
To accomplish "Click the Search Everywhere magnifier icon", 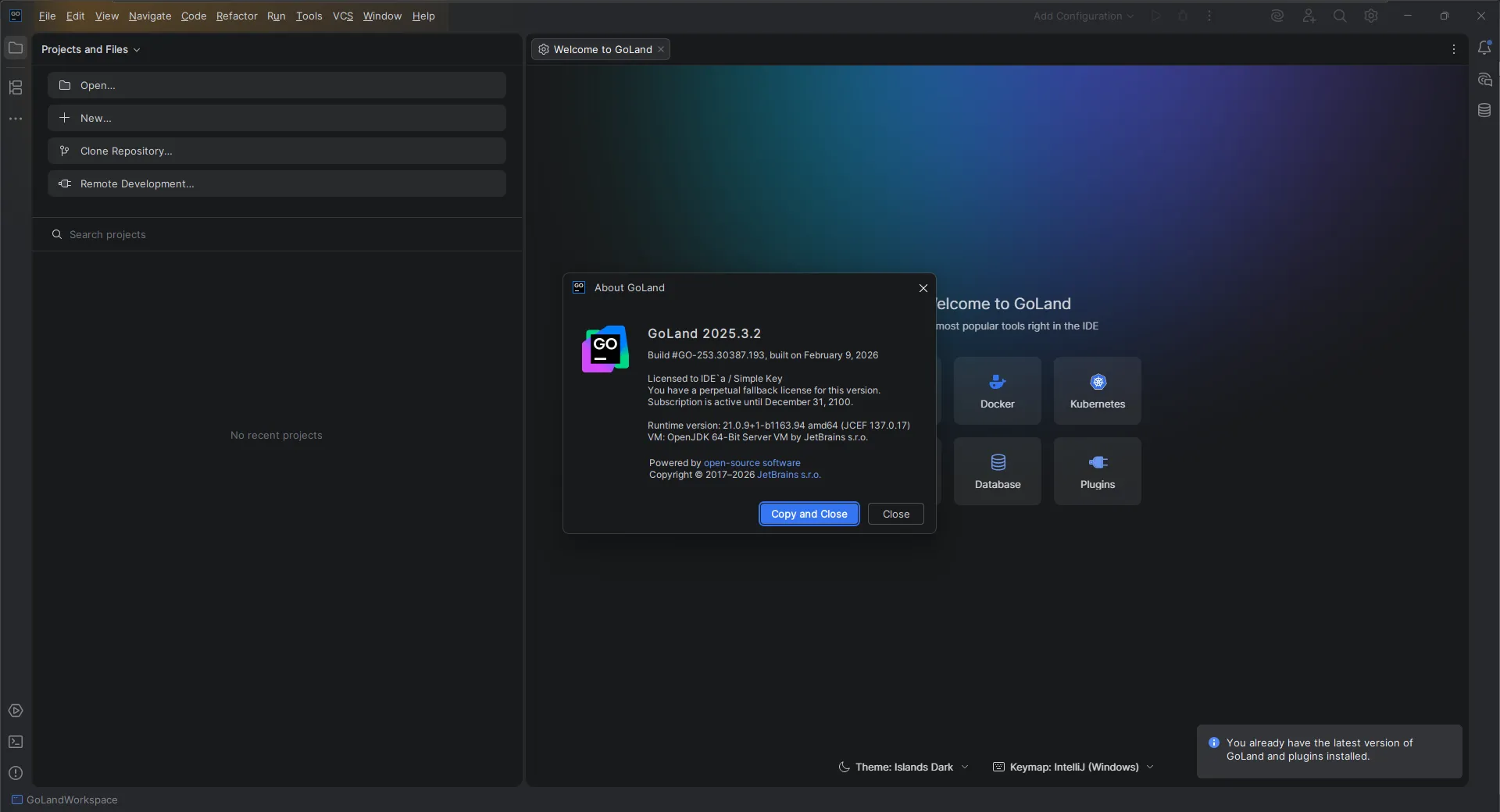I will (x=1340, y=16).
